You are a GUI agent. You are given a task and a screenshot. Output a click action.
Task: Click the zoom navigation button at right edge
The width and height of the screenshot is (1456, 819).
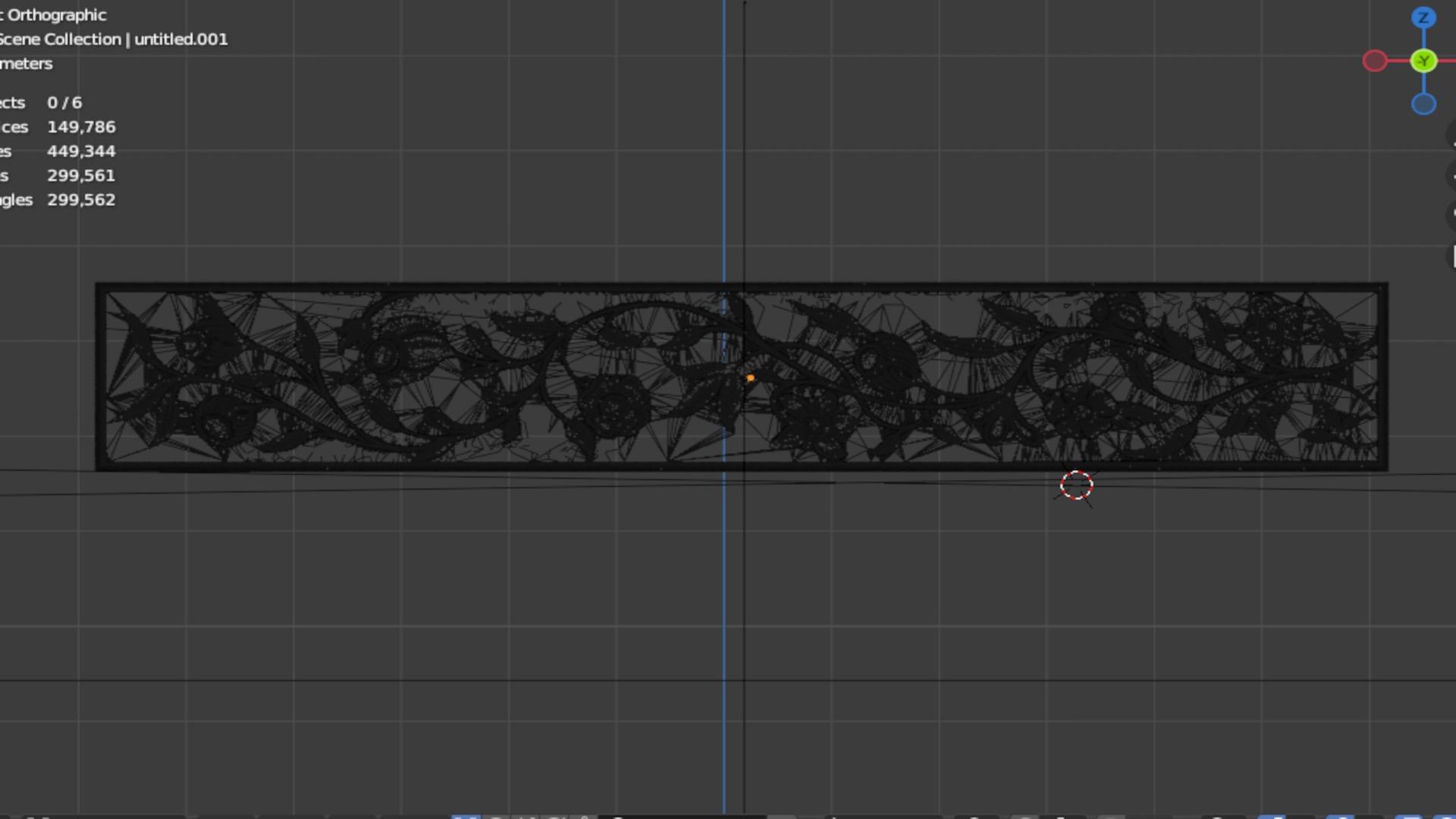1451,136
